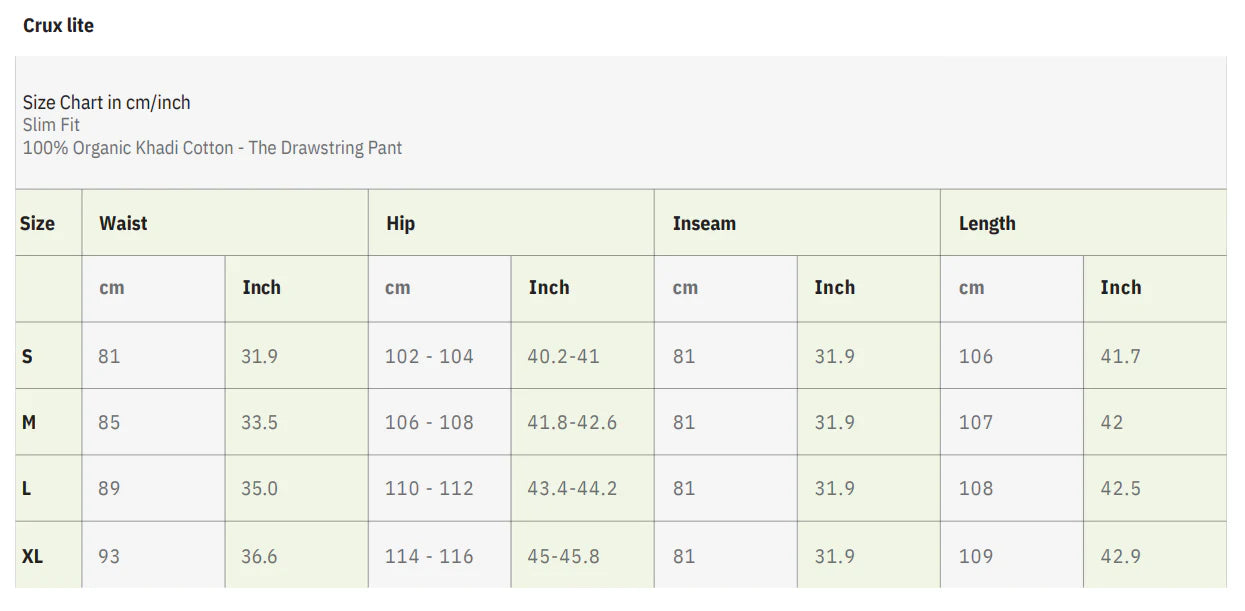The image size is (1245, 611).
Task: Click waist inch value 36.6
Action: click(259, 555)
